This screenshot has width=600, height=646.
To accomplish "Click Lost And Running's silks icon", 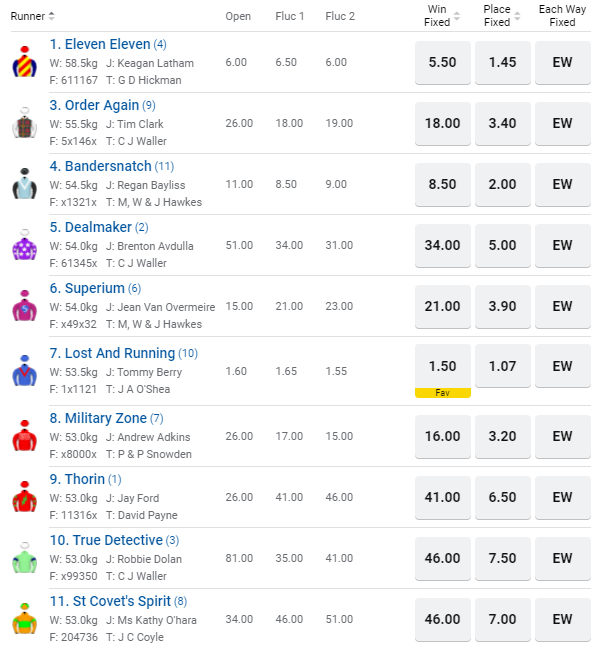I will [24, 371].
